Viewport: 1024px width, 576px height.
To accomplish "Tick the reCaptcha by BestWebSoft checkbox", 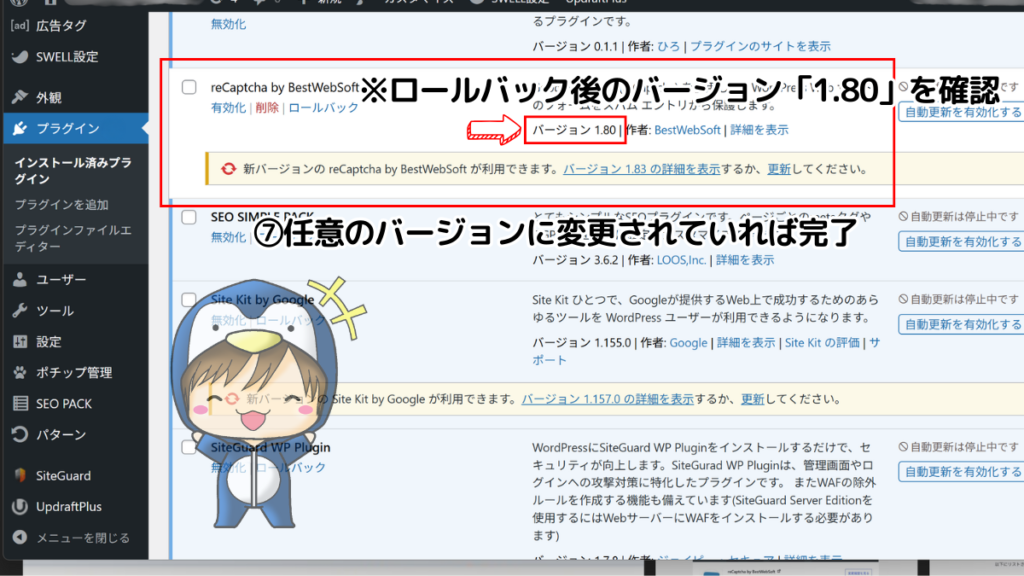I will coord(189,87).
